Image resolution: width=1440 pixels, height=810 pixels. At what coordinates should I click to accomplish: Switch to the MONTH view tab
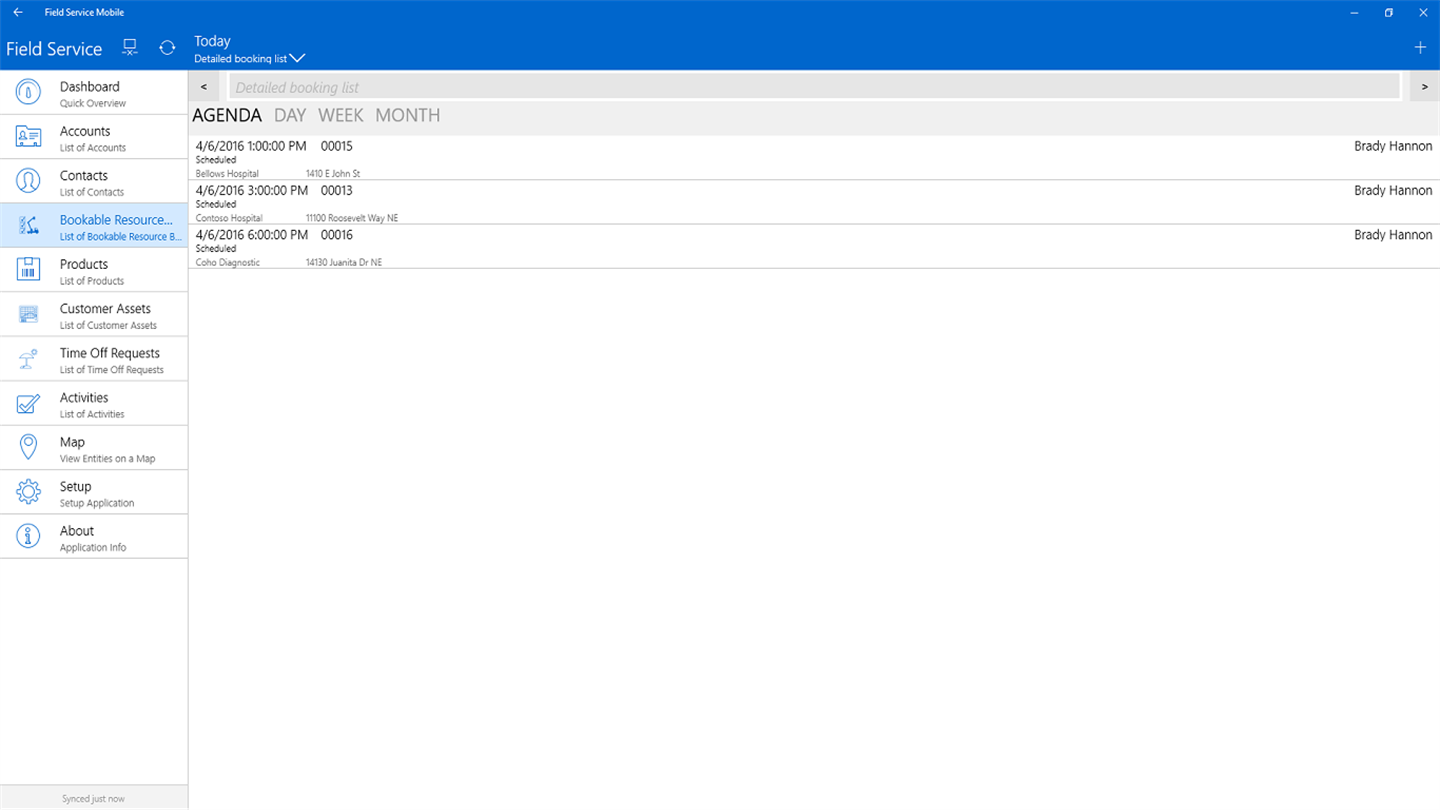[408, 116]
